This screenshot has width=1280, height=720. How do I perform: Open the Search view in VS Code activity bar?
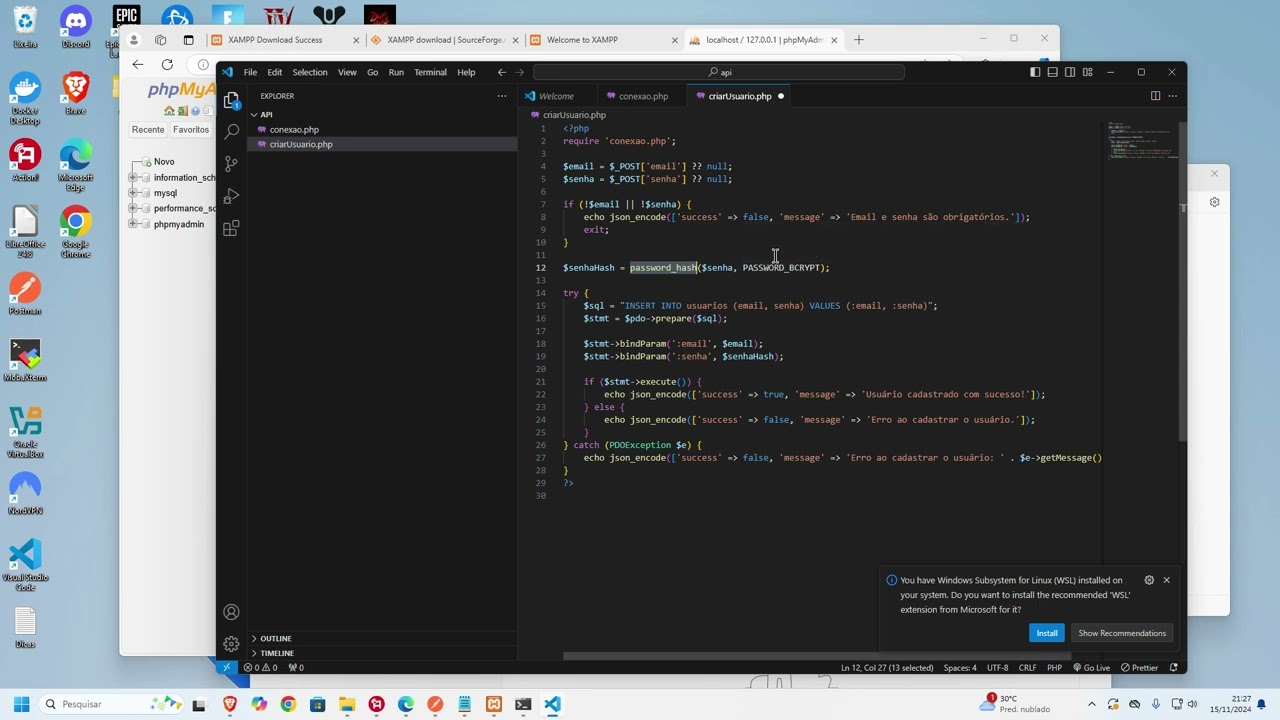coord(232,131)
